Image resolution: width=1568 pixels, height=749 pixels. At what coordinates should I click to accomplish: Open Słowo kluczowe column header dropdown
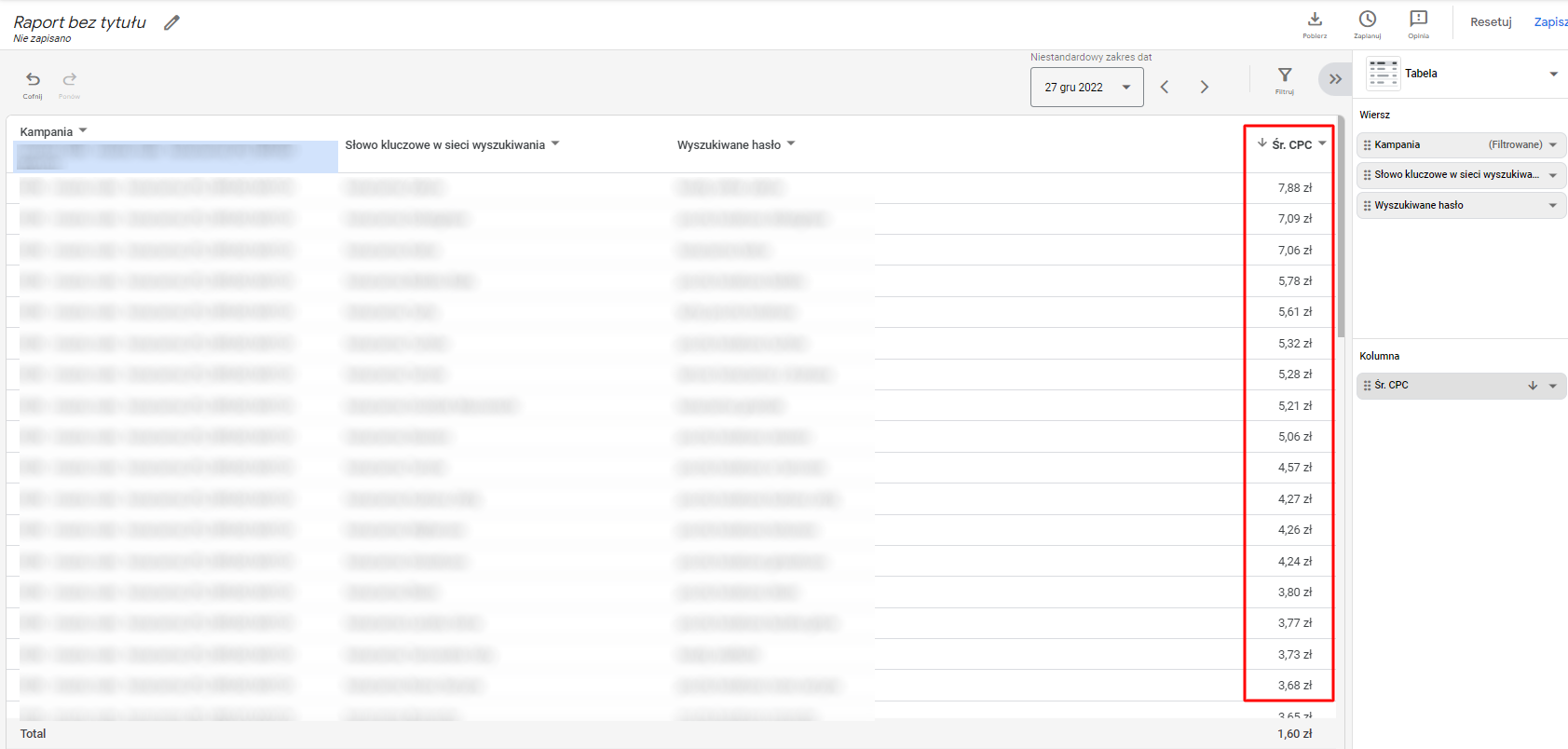click(555, 143)
